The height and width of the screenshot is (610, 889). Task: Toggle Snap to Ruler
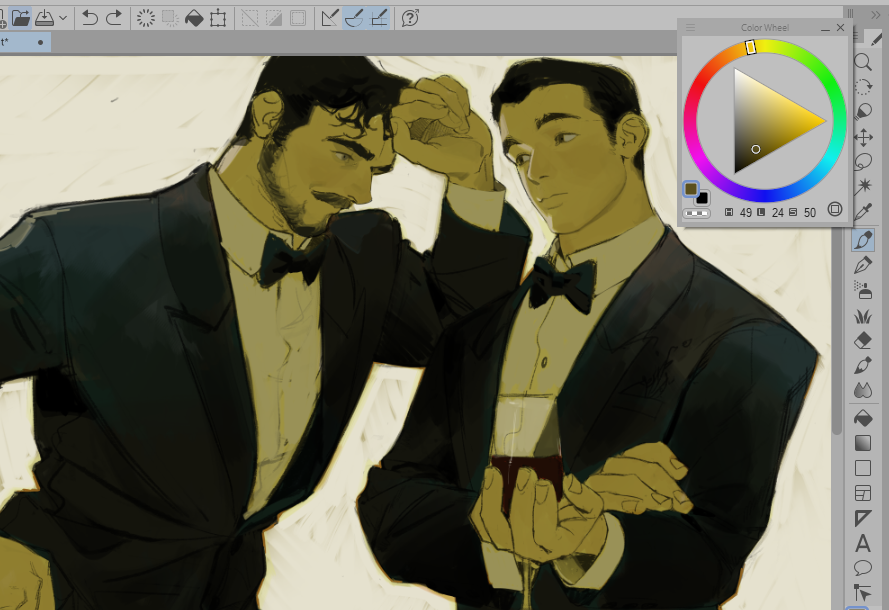point(329,18)
